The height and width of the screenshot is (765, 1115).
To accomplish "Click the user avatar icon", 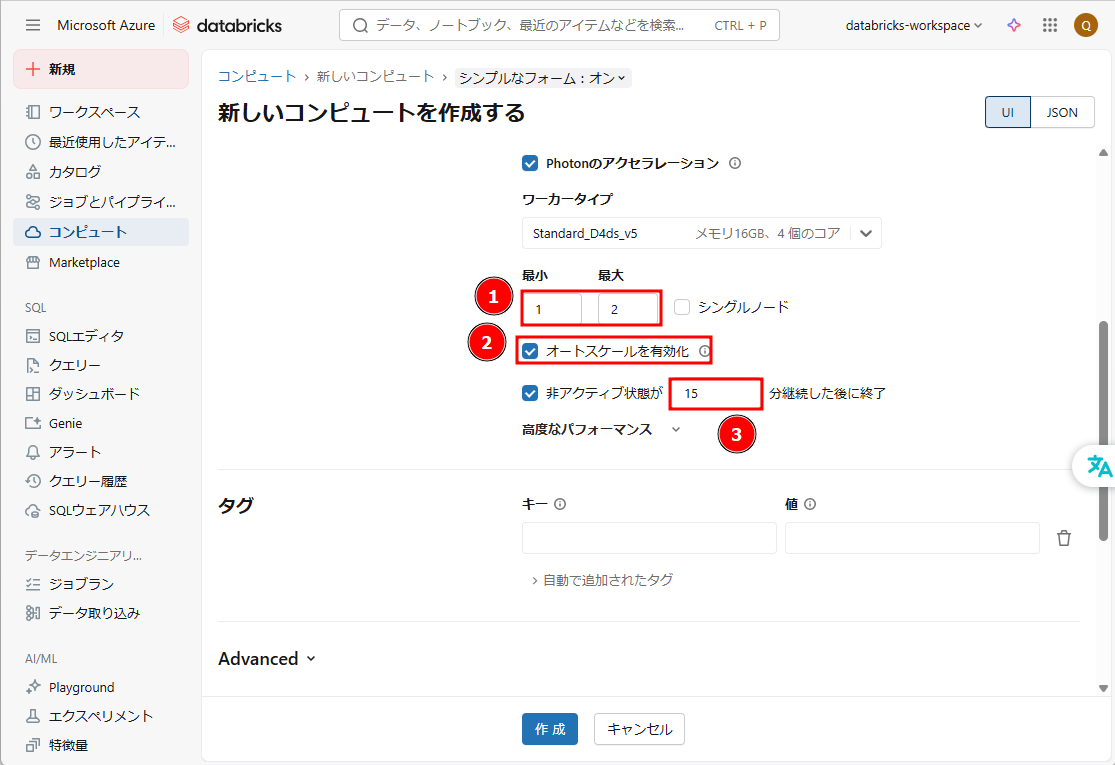I will pyautogui.click(x=1086, y=25).
